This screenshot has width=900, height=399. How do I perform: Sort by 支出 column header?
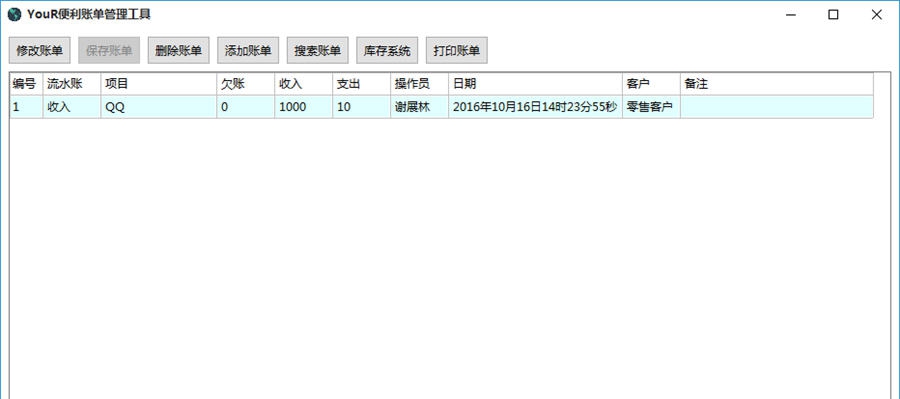[x=362, y=84]
